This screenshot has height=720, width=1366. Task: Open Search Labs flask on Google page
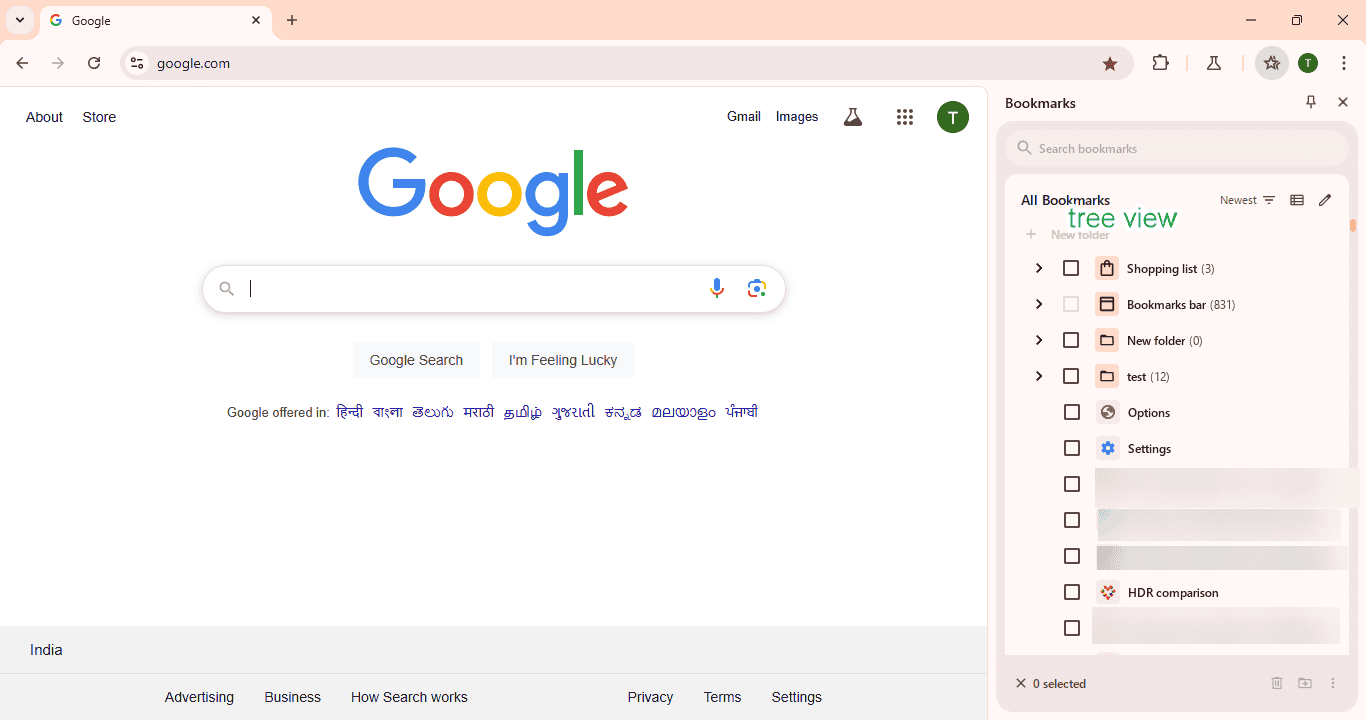[x=853, y=117]
